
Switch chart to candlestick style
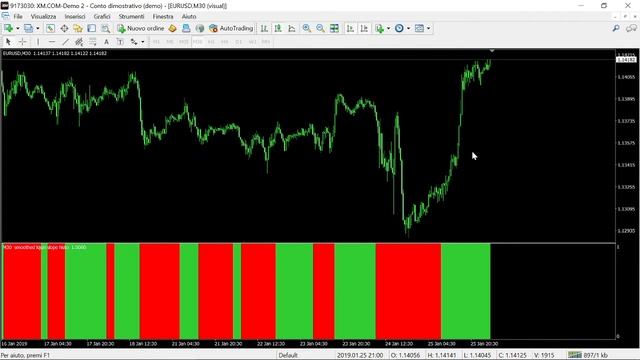278,28
